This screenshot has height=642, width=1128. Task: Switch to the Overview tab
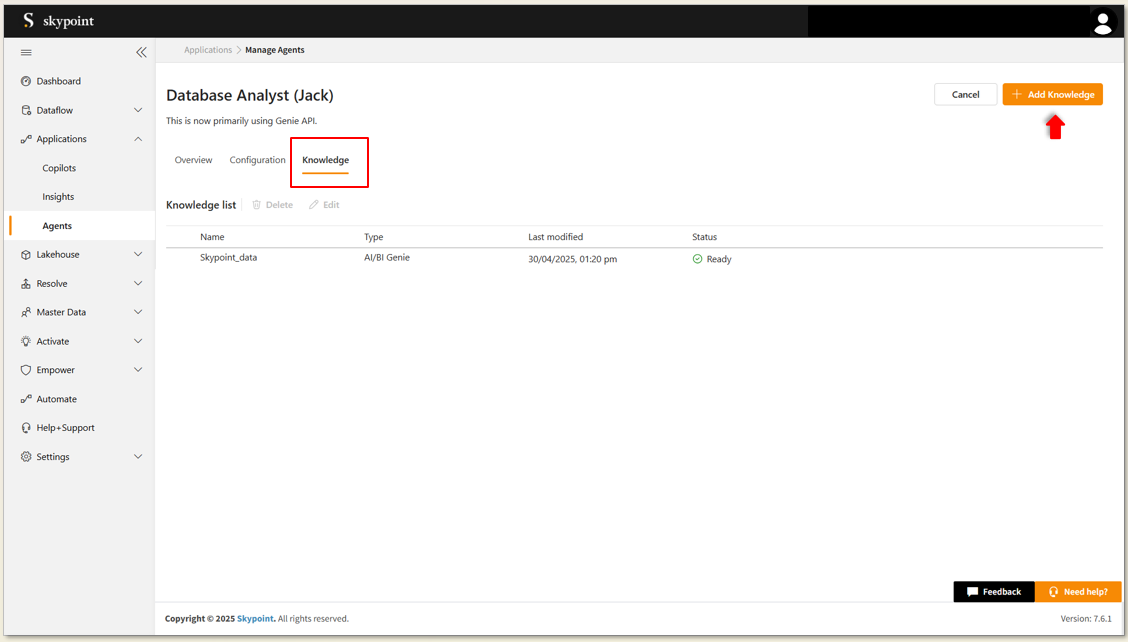coord(193,160)
